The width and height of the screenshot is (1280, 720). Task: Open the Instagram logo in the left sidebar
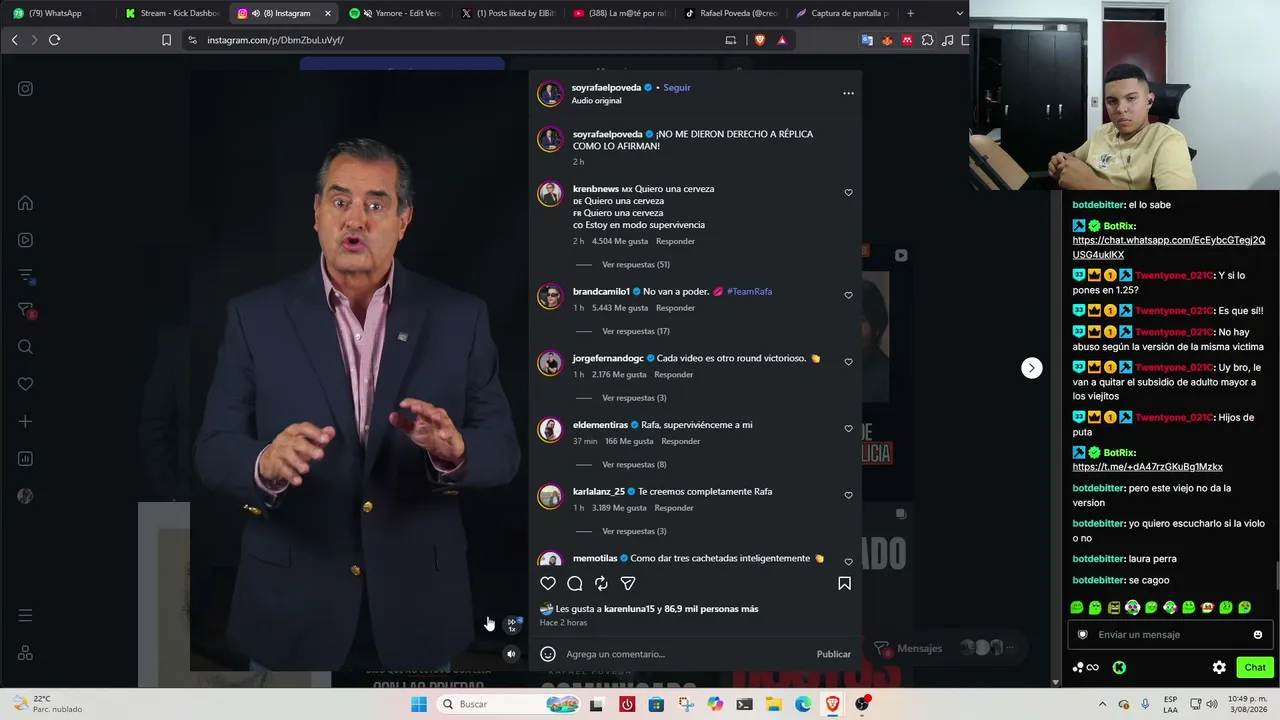coord(25,88)
